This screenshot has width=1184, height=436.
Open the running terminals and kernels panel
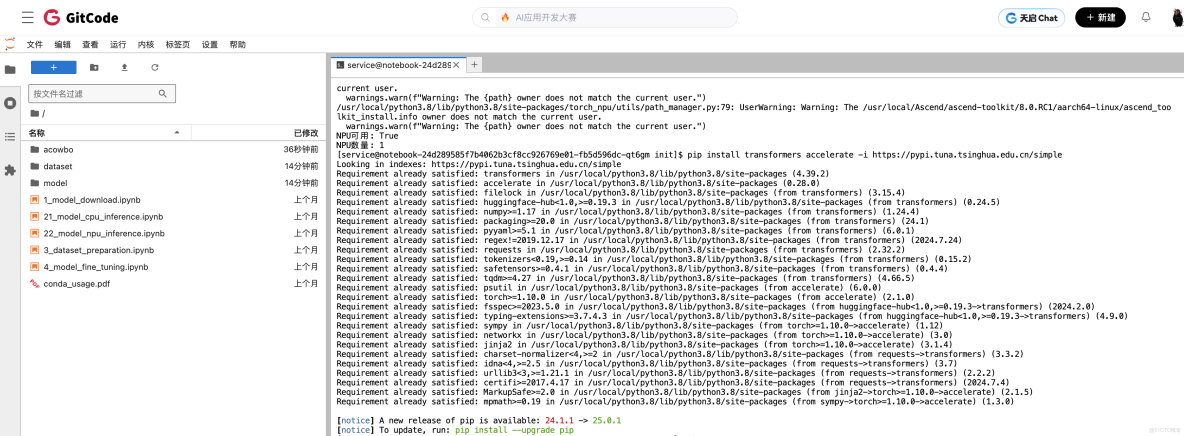pyautogui.click(x=10, y=103)
